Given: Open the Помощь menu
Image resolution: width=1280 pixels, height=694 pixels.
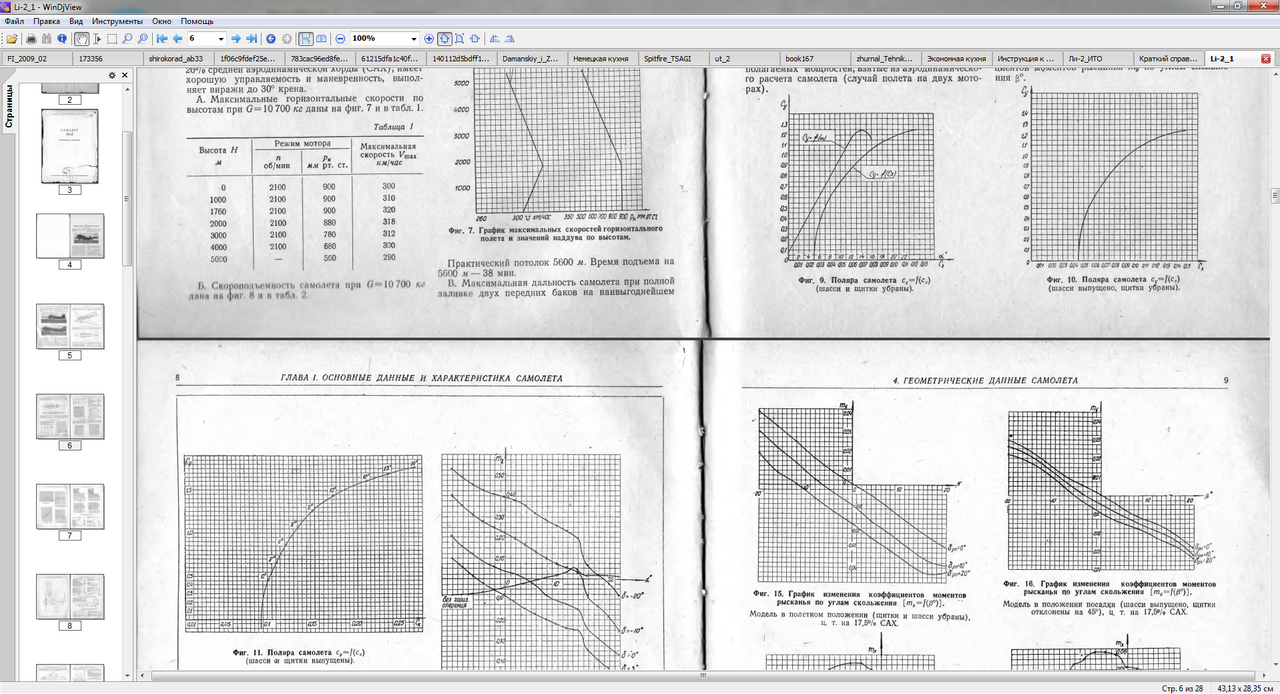Looking at the screenshot, I should click(x=197, y=20).
